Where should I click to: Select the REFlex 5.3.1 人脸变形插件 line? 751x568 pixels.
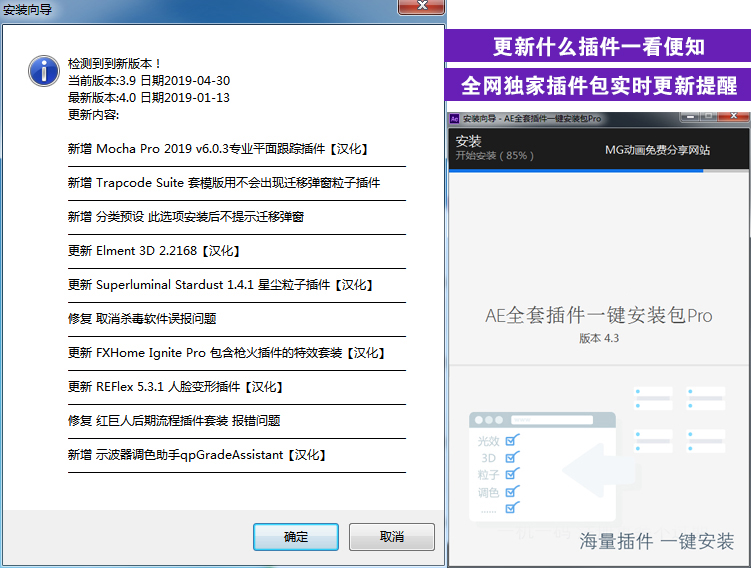pos(175,387)
